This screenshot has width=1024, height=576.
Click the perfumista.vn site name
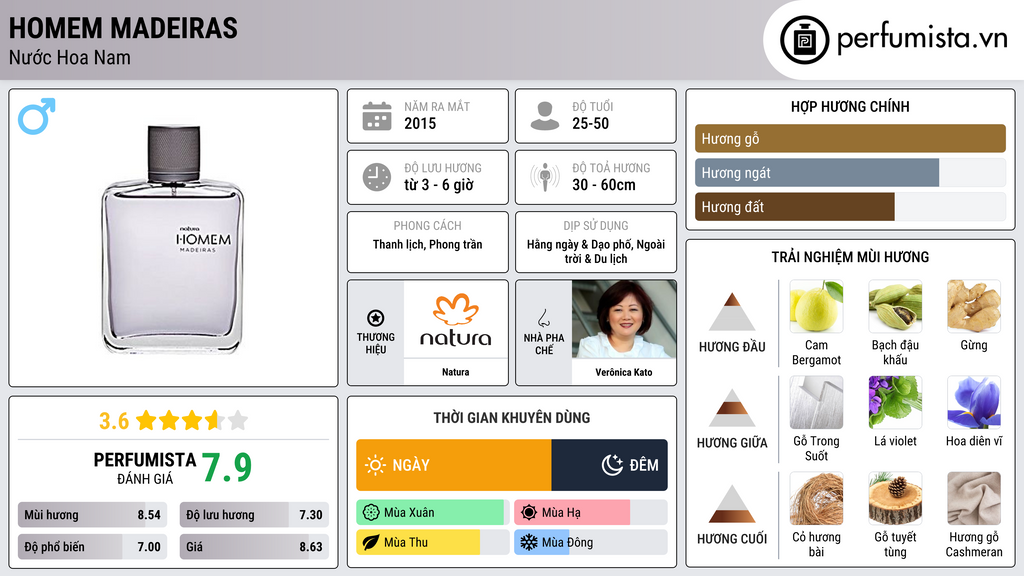coord(922,39)
